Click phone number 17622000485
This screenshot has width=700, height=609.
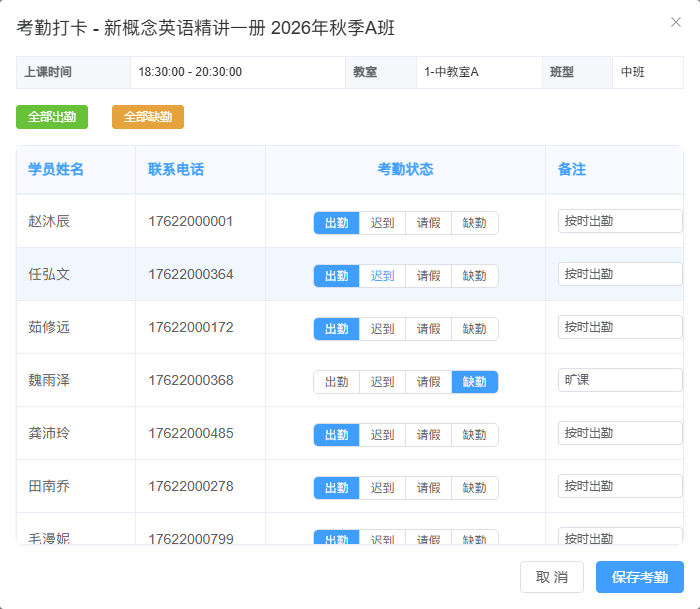[191, 433]
